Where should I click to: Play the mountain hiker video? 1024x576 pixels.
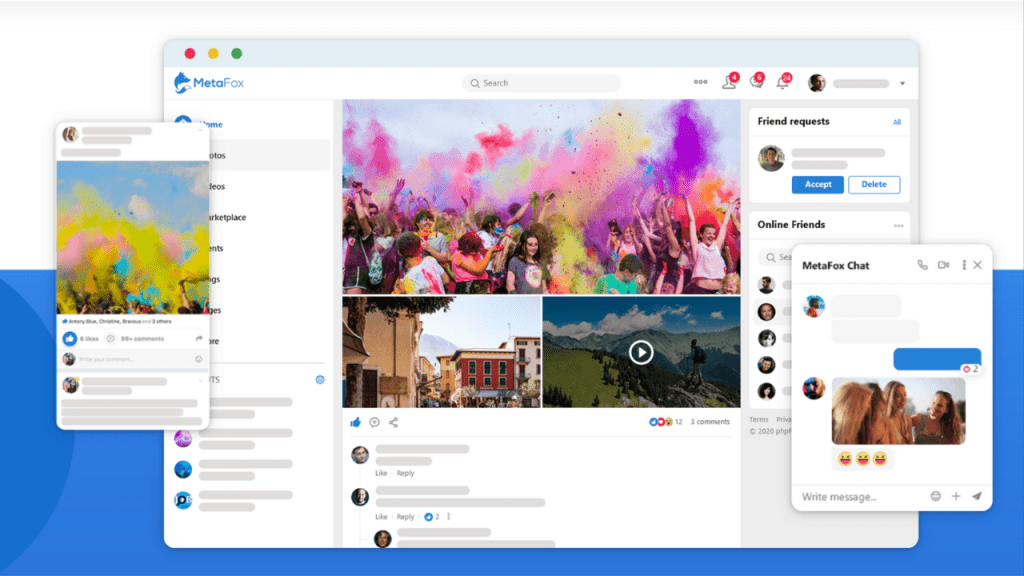pyautogui.click(x=641, y=353)
